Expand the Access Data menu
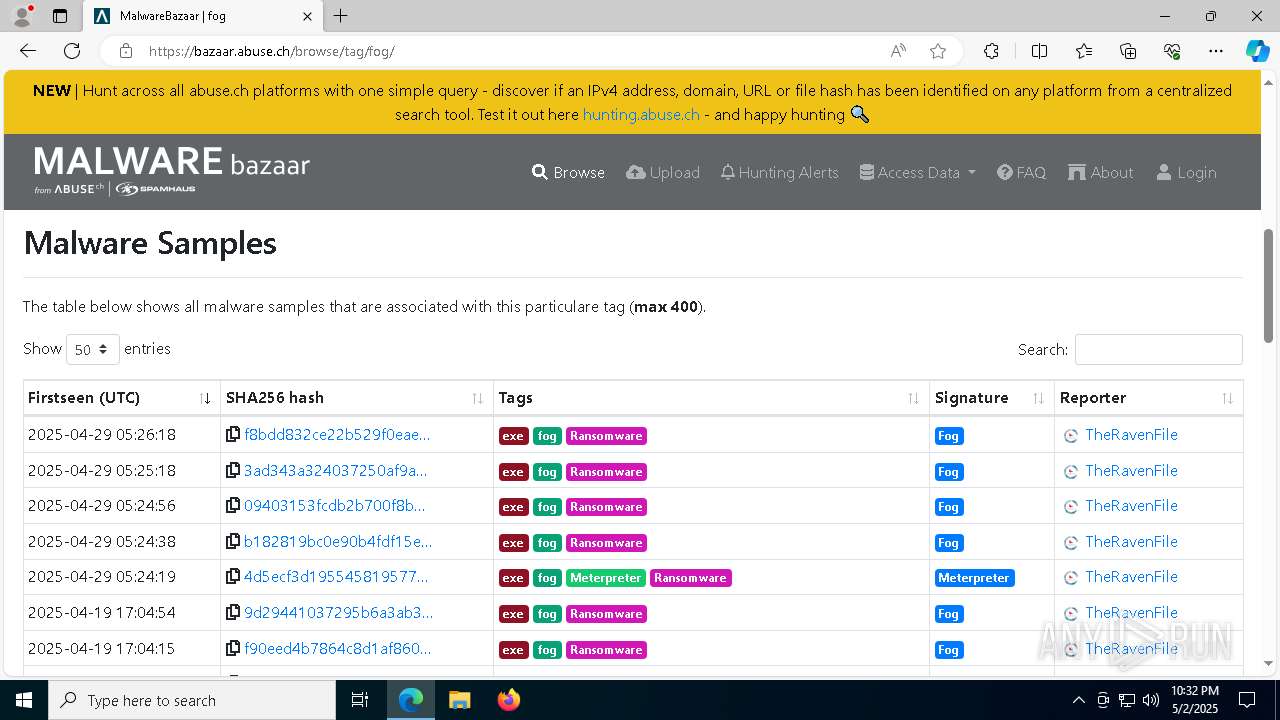This screenshot has height=720, width=1280. [x=918, y=172]
